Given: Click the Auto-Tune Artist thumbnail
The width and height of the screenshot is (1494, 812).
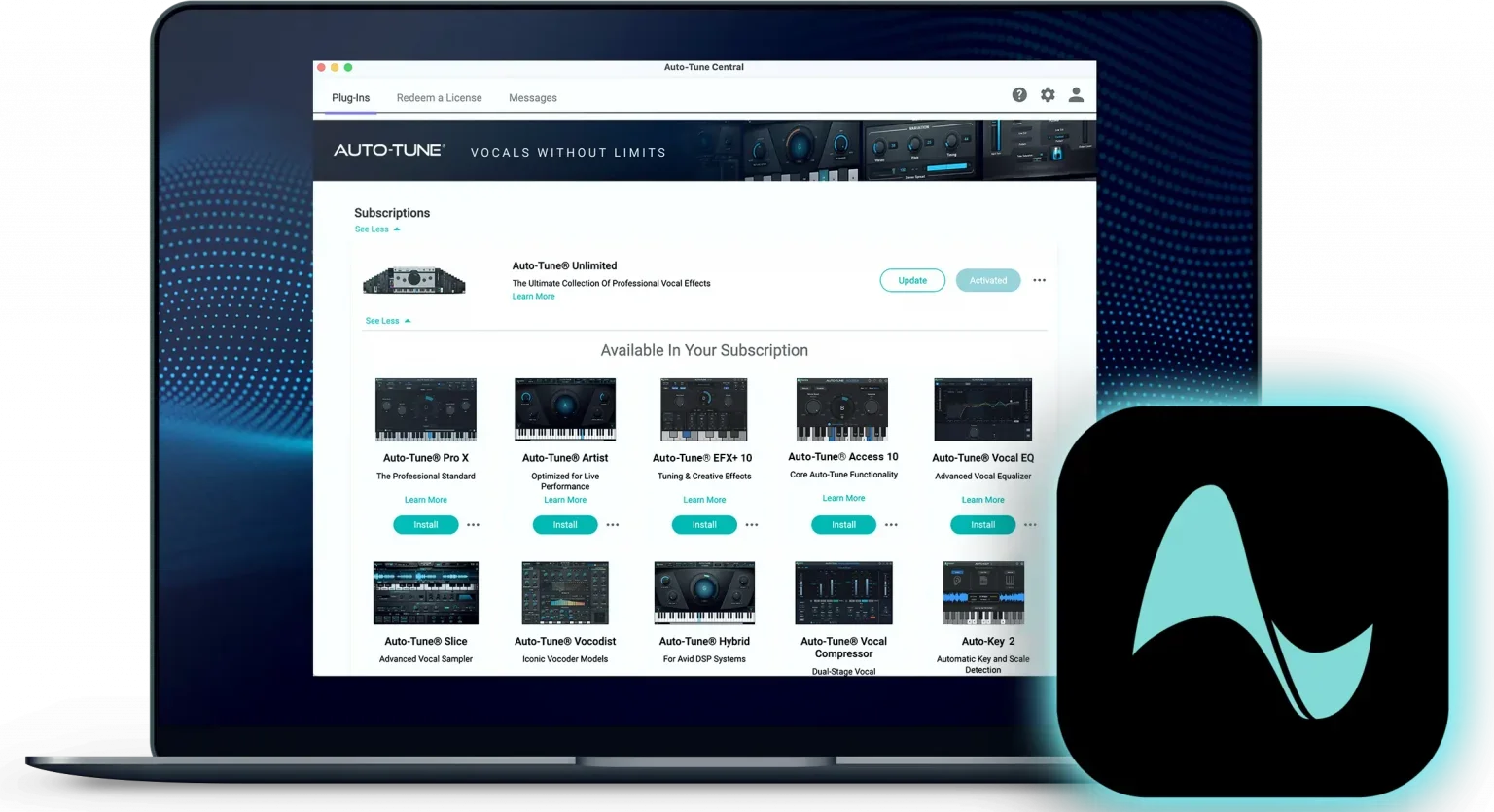Looking at the screenshot, I should [x=565, y=409].
